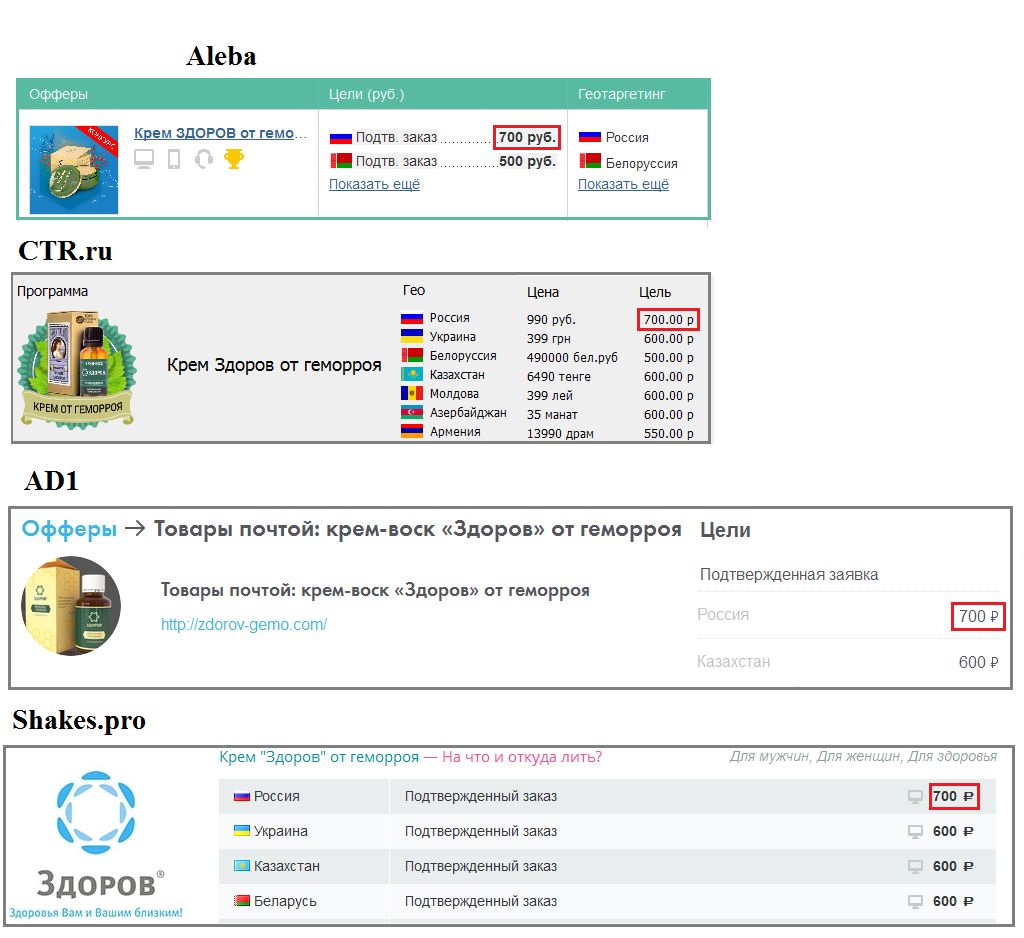Click the monitor icon in the Беларусь row of Shakes.pro

click(x=915, y=902)
